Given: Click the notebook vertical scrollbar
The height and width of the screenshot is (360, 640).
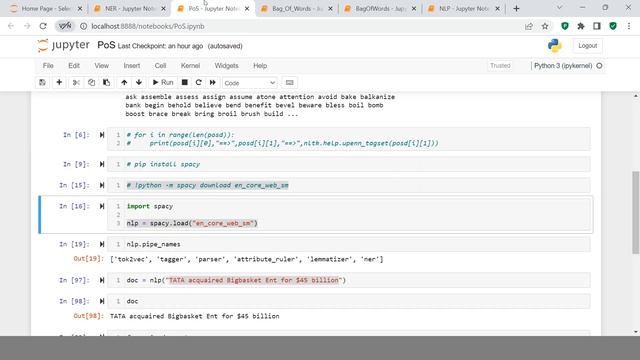Looking at the screenshot, I should coord(636,212).
